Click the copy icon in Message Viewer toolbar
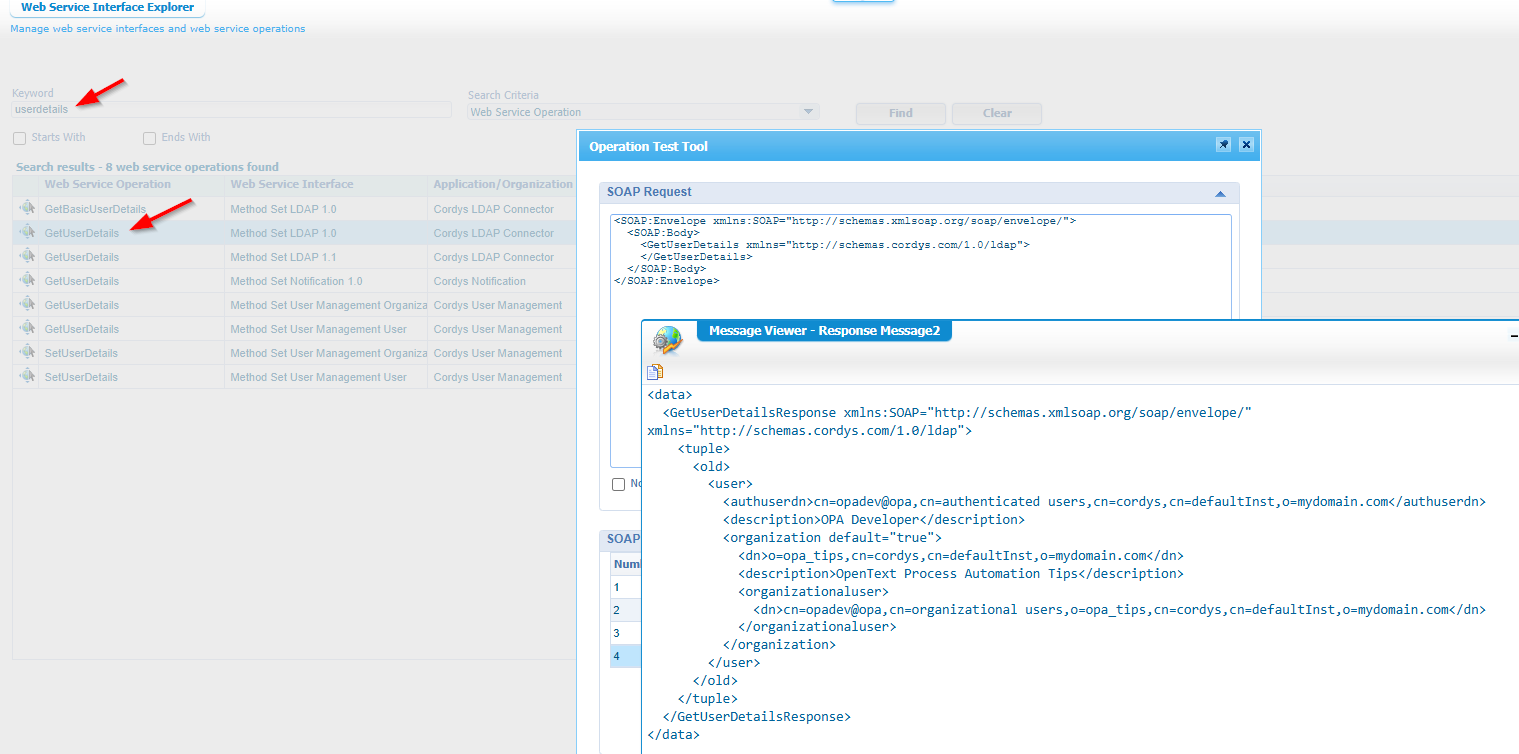Viewport: 1519px width, 754px height. [655, 372]
